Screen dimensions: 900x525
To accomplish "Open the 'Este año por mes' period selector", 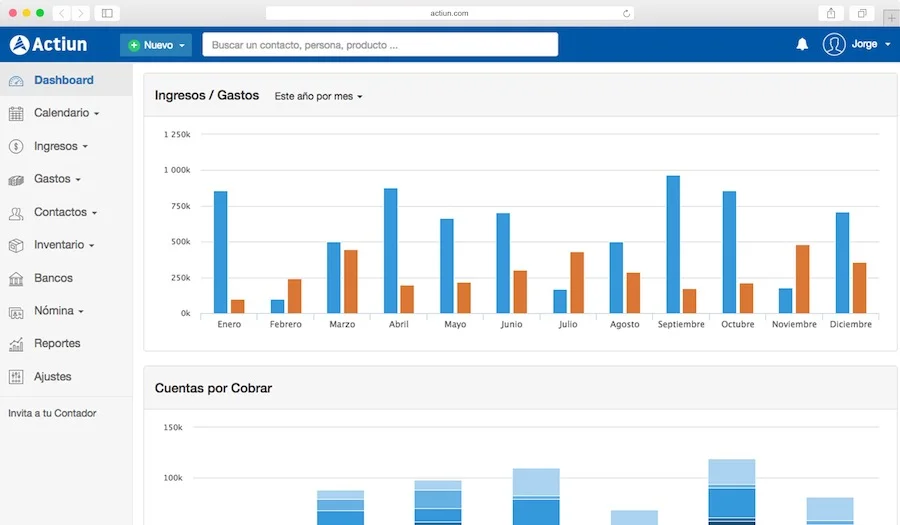I will point(318,96).
